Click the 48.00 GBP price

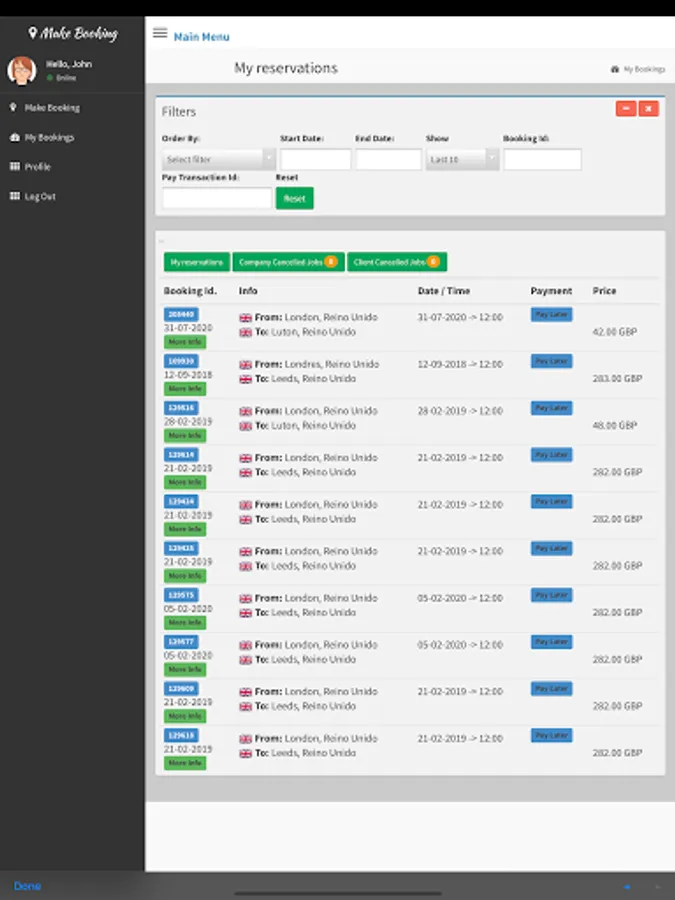tap(615, 425)
